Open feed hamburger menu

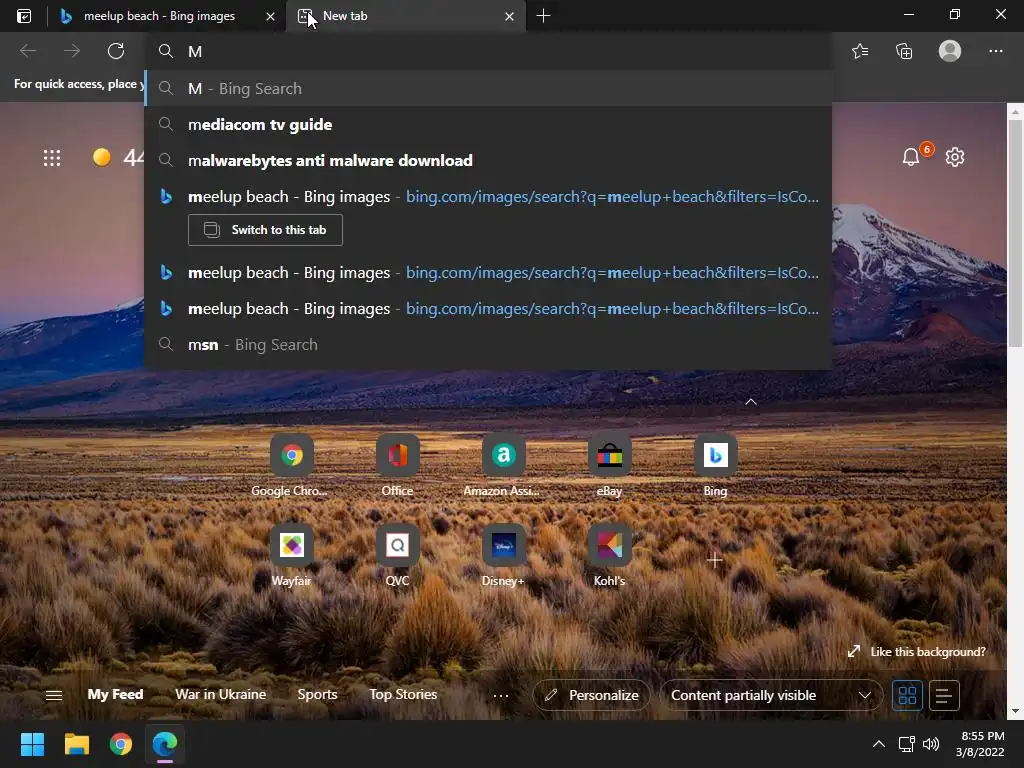pyautogui.click(x=54, y=696)
